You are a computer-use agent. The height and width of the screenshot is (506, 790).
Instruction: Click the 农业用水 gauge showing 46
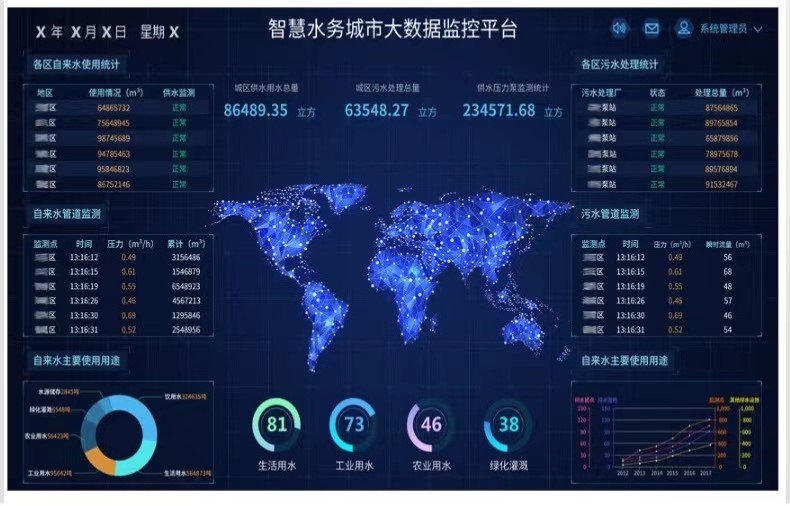click(431, 425)
